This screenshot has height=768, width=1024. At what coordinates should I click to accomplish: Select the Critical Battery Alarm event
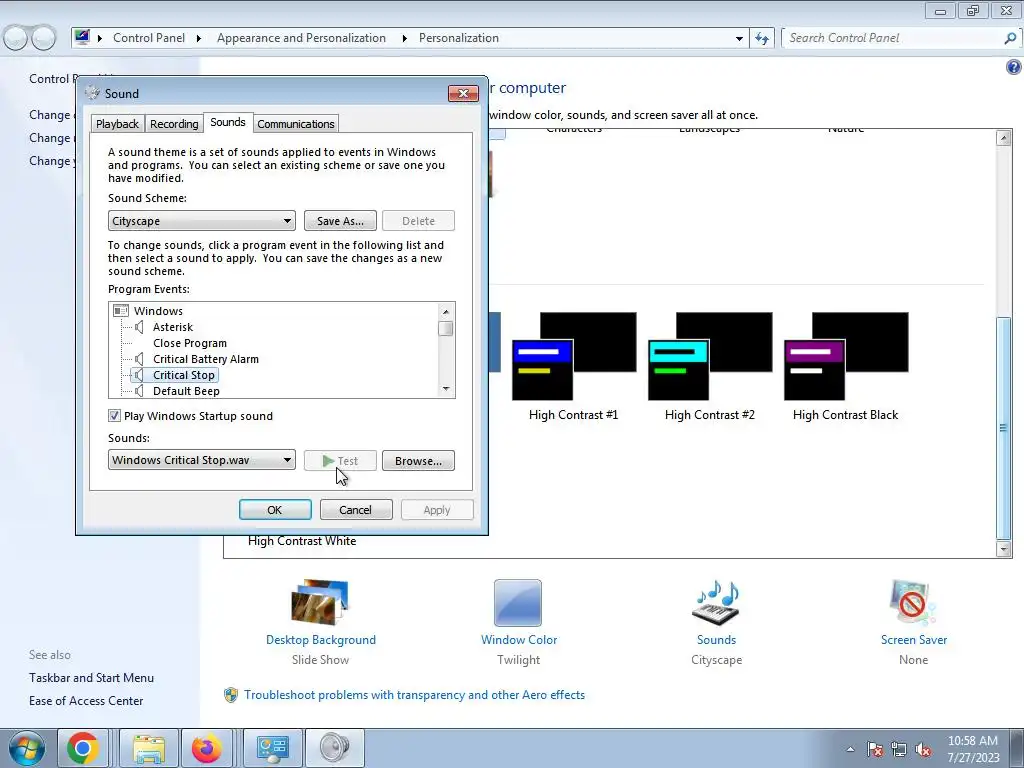[x=206, y=359]
